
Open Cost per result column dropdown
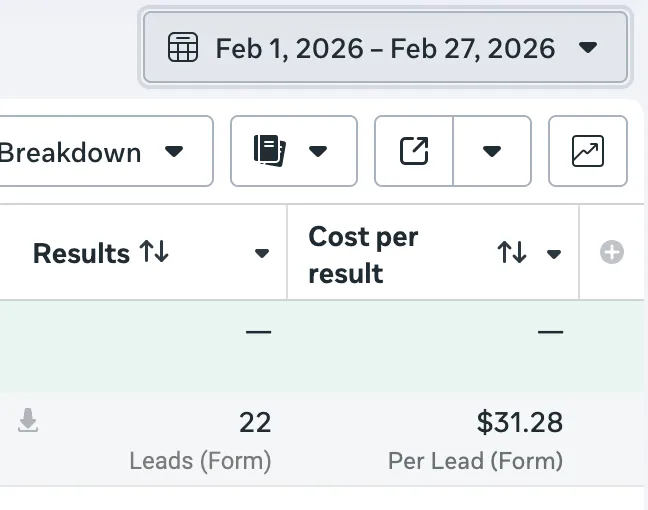tap(554, 254)
